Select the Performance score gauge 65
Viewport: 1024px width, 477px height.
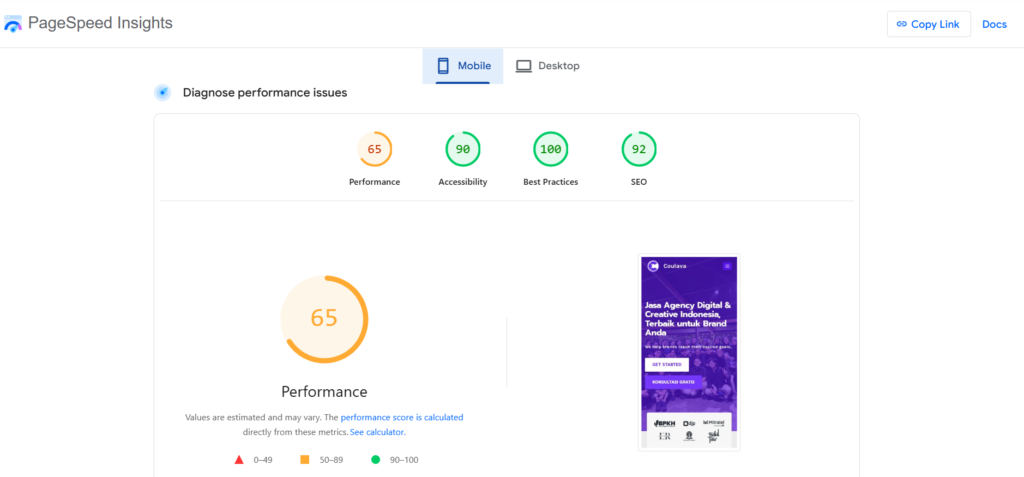(374, 149)
